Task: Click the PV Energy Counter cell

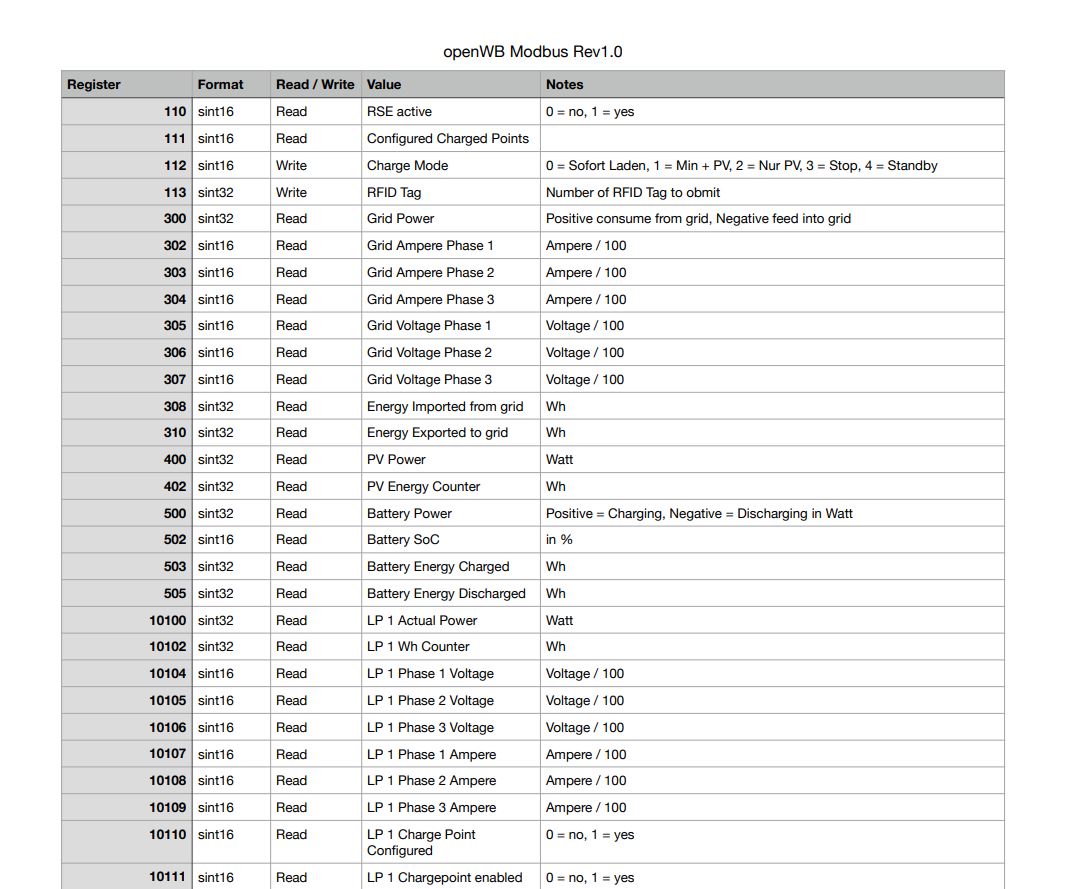Action: point(451,487)
